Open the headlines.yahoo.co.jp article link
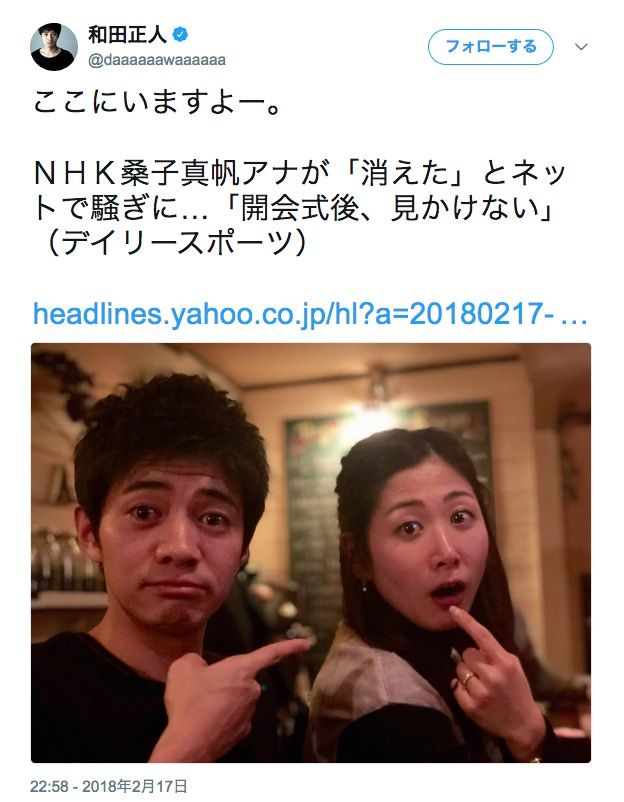This screenshot has width=624, height=802. (x=310, y=314)
